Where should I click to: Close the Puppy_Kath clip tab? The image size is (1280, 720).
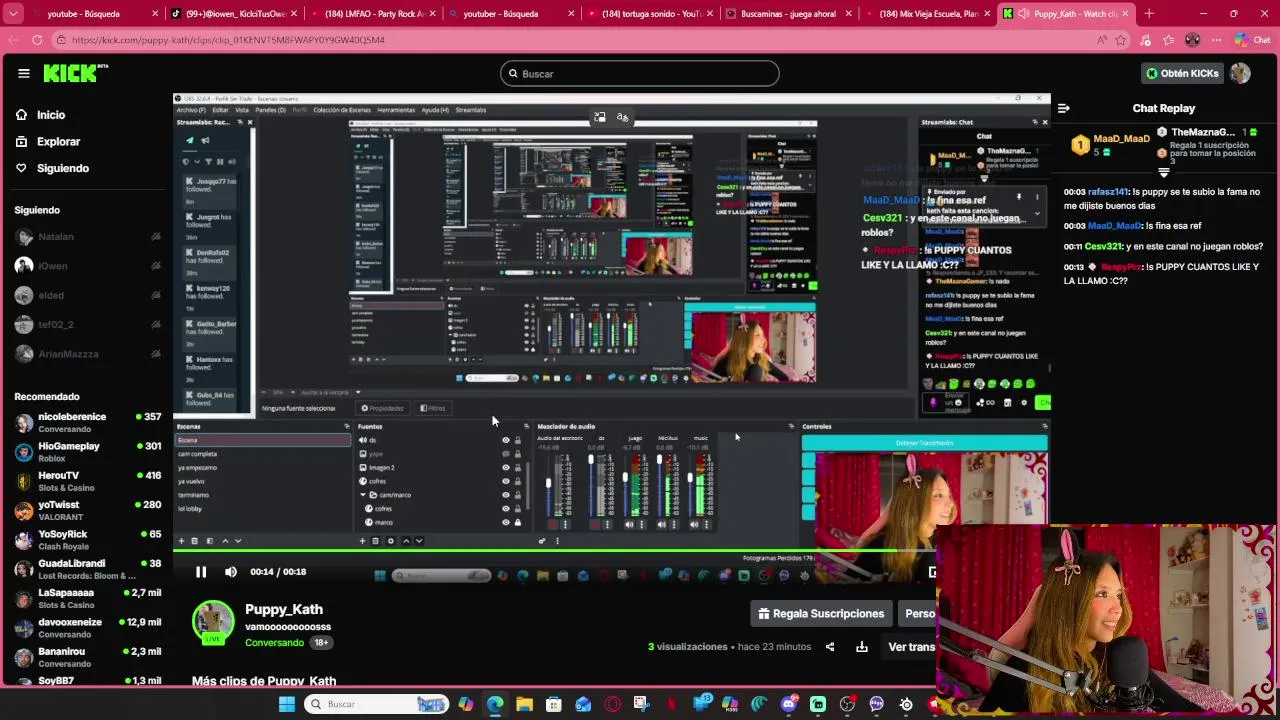pos(1125,14)
